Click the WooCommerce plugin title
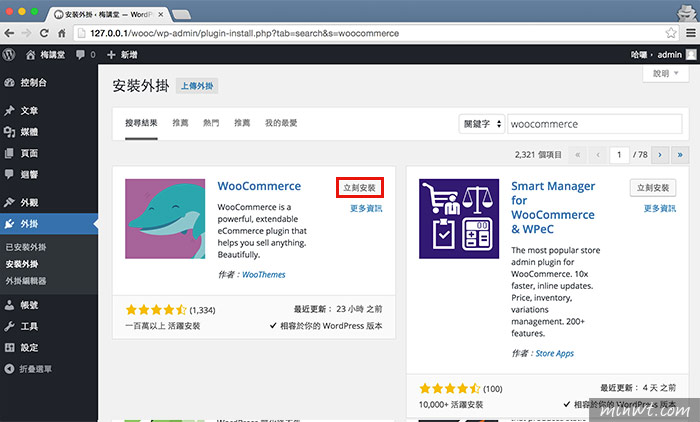This screenshot has height=422, width=700. click(259, 186)
